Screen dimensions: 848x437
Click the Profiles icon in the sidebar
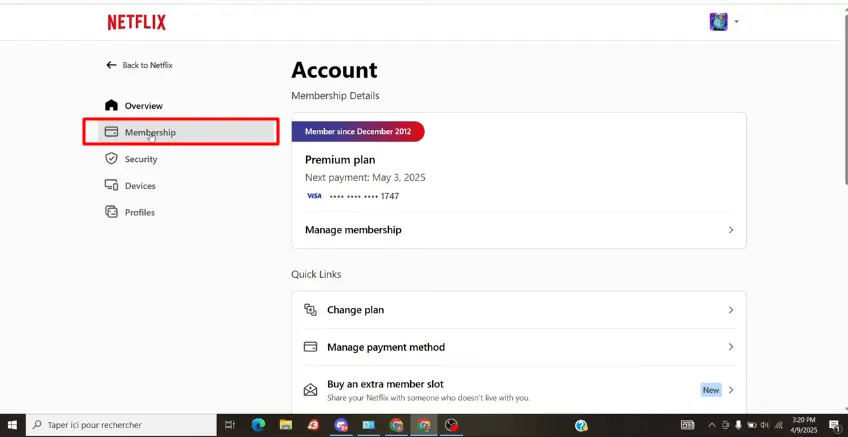111,212
